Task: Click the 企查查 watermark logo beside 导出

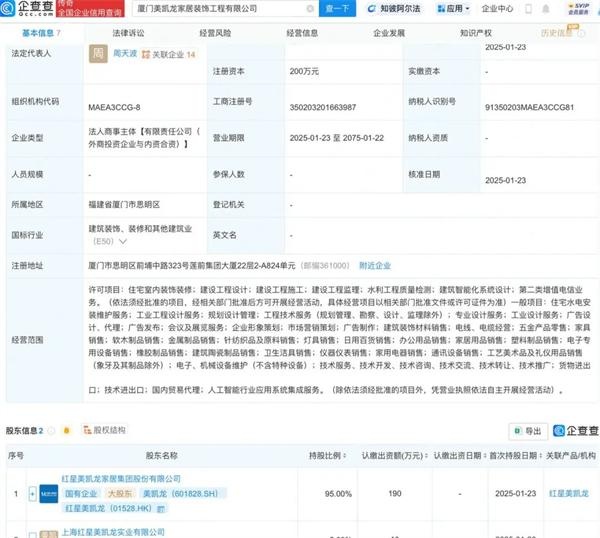Action: 576,431
